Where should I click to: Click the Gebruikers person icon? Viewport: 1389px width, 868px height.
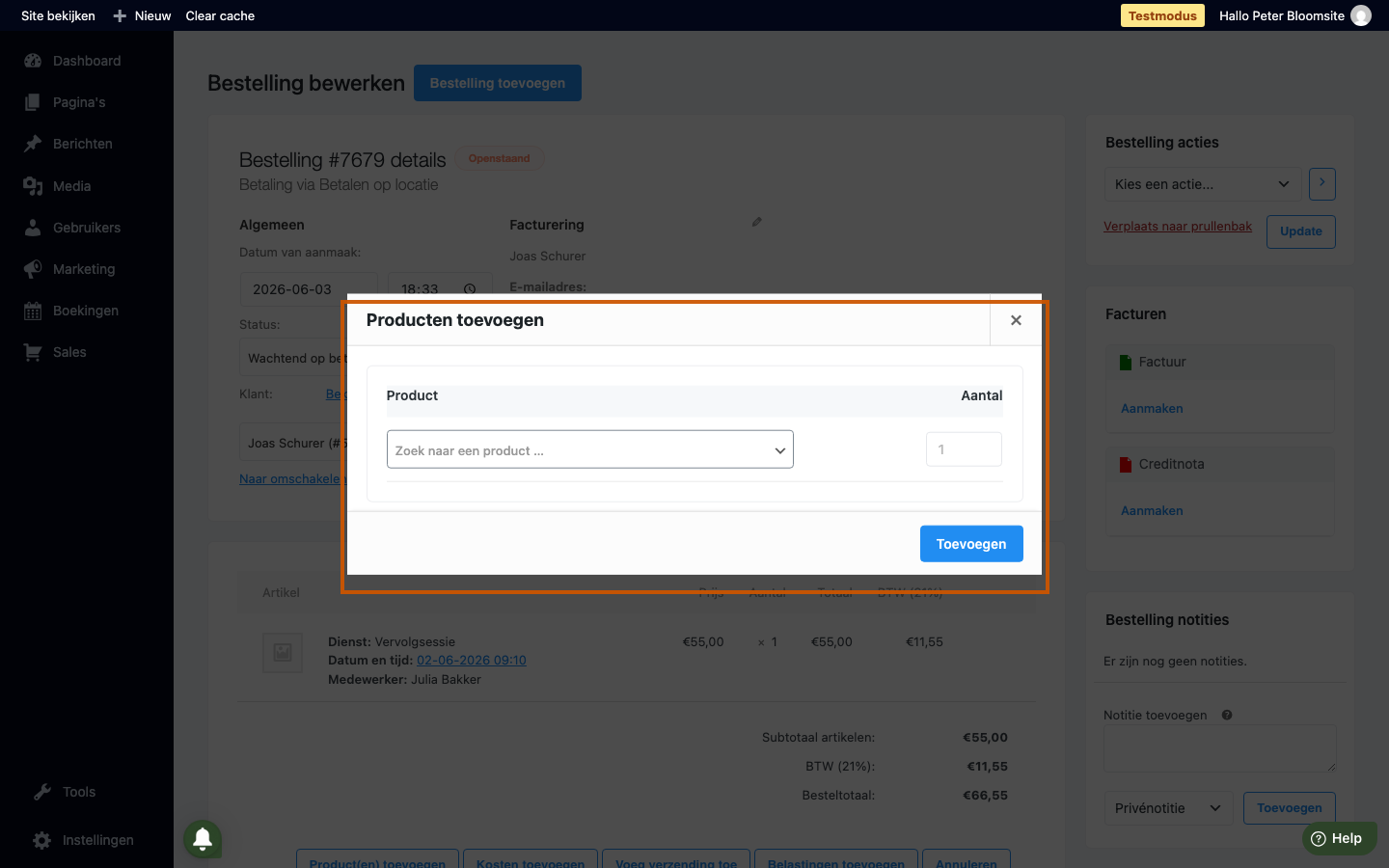pos(33,228)
